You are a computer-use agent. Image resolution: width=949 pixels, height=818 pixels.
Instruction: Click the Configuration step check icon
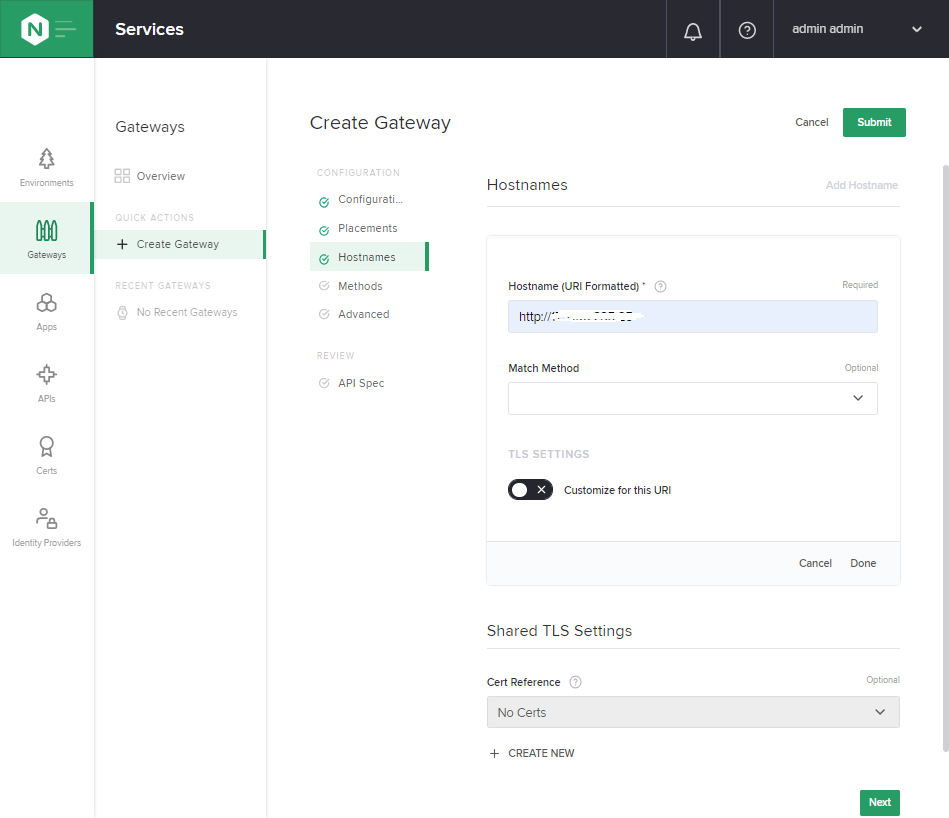pos(324,201)
